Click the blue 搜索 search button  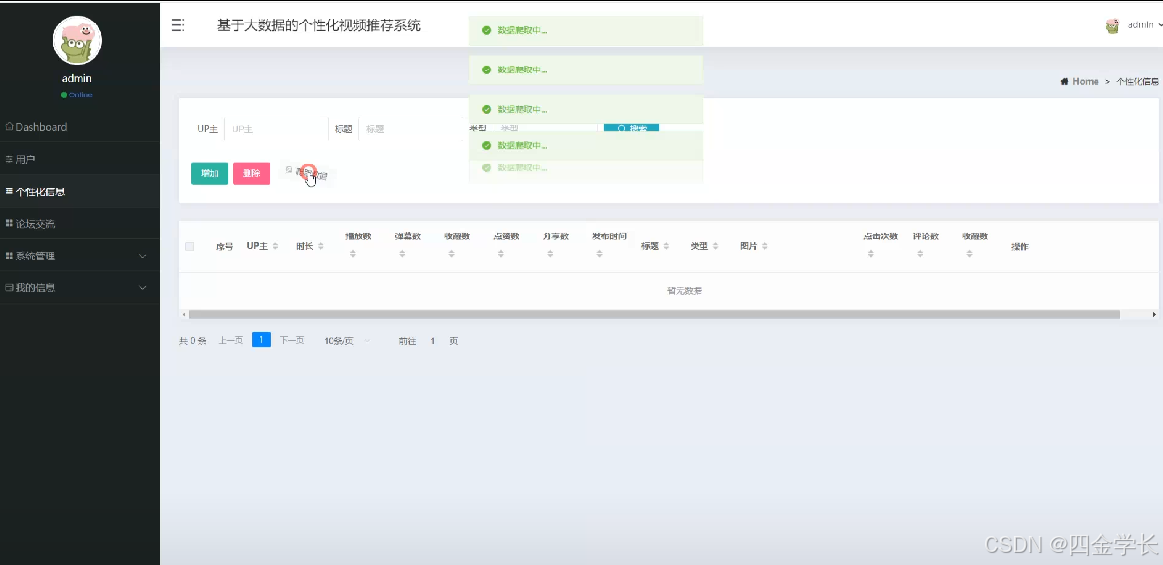click(x=631, y=129)
